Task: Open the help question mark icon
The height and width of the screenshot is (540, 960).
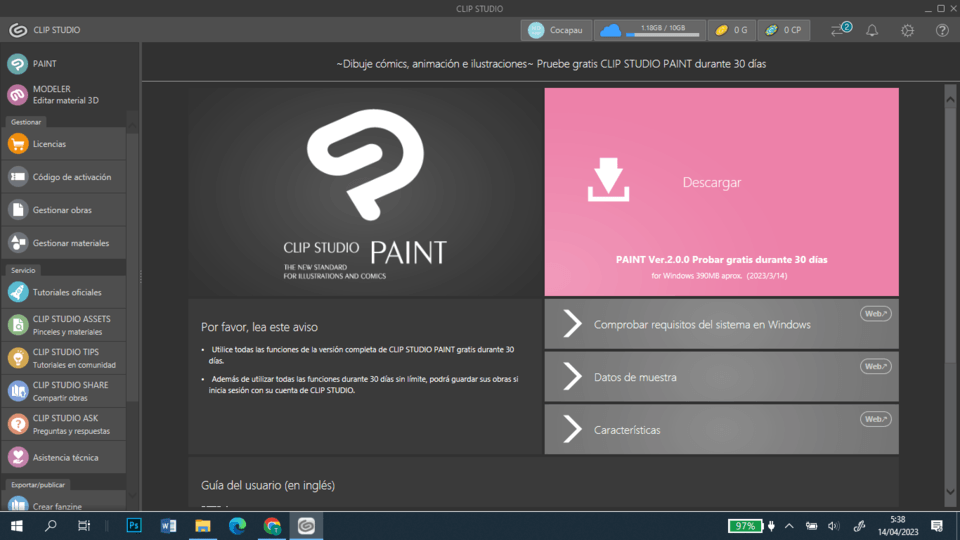Action: point(942,30)
